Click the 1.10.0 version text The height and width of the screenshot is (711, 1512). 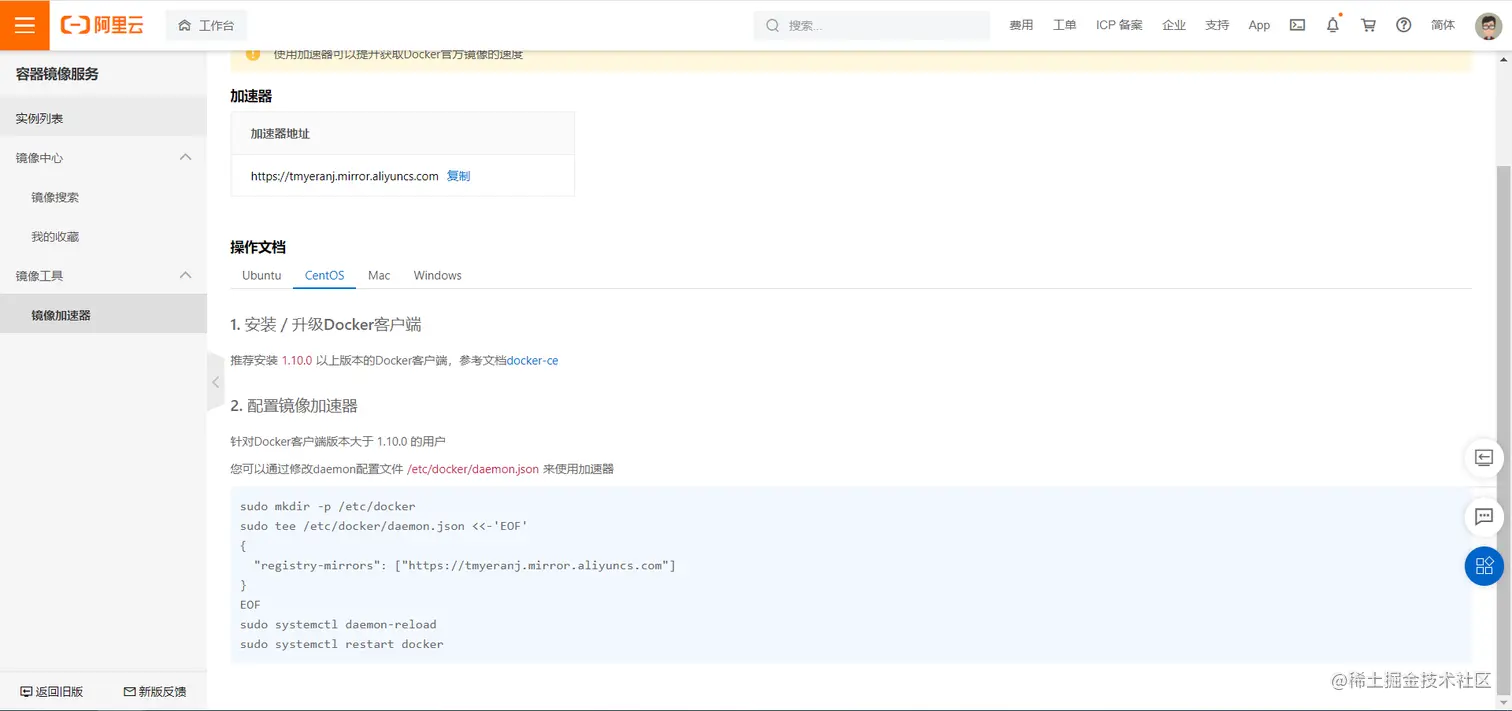click(297, 360)
